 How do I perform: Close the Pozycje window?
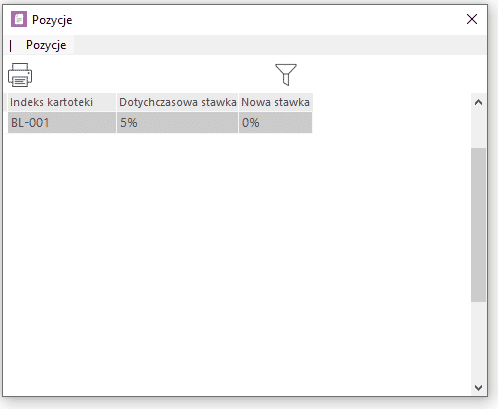tap(472, 19)
